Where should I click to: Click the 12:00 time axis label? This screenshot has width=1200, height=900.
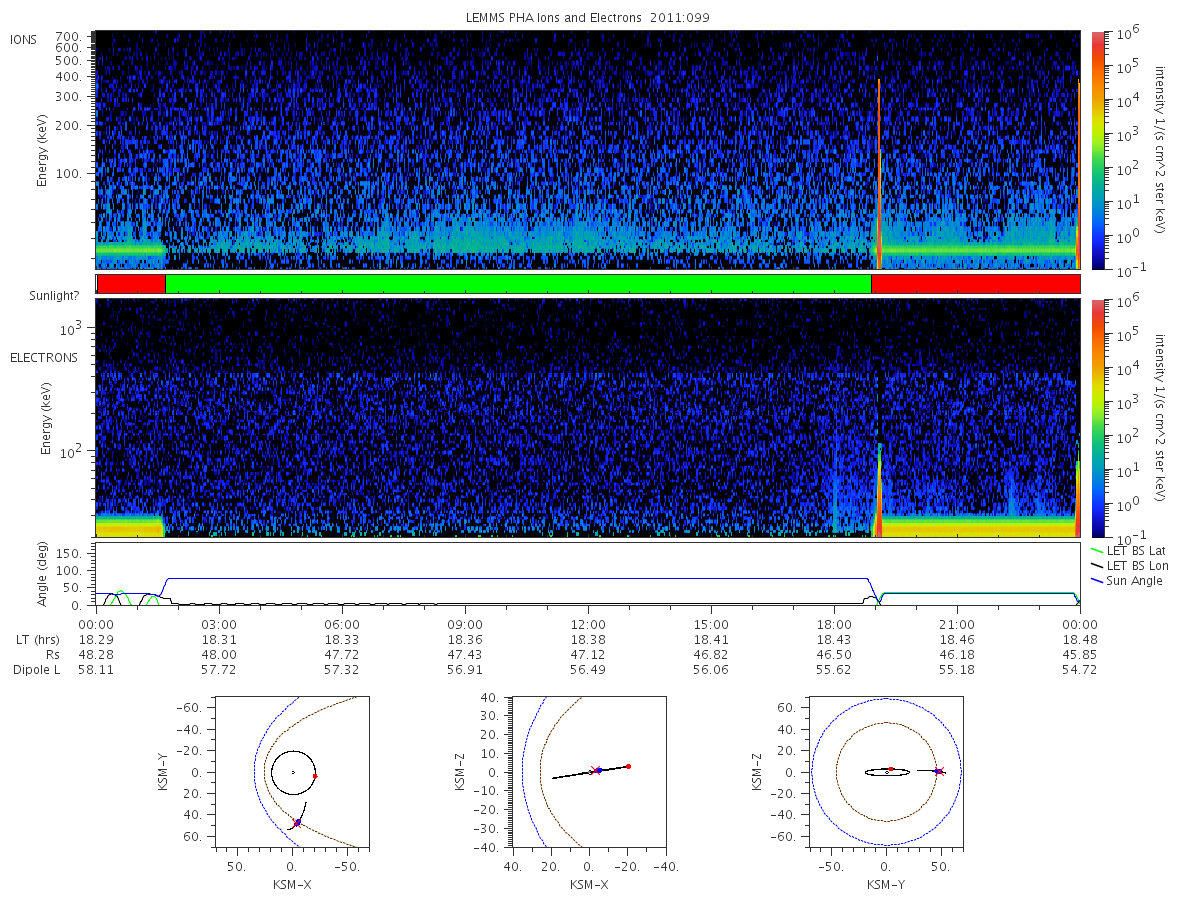(x=588, y=623)
